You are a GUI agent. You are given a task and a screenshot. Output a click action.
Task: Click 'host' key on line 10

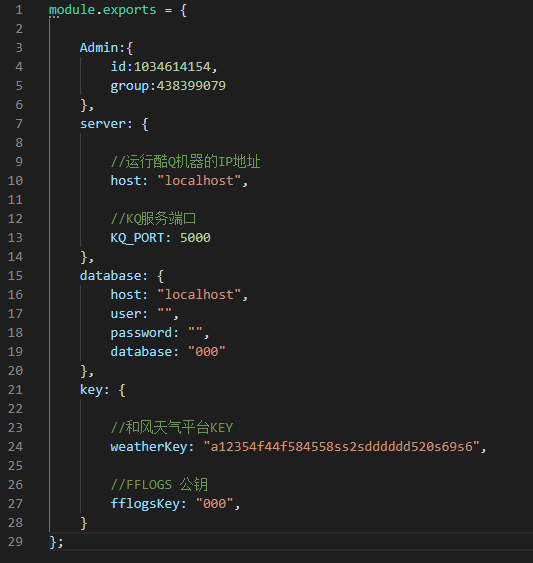pyautogui.click(x=126, y=181)
